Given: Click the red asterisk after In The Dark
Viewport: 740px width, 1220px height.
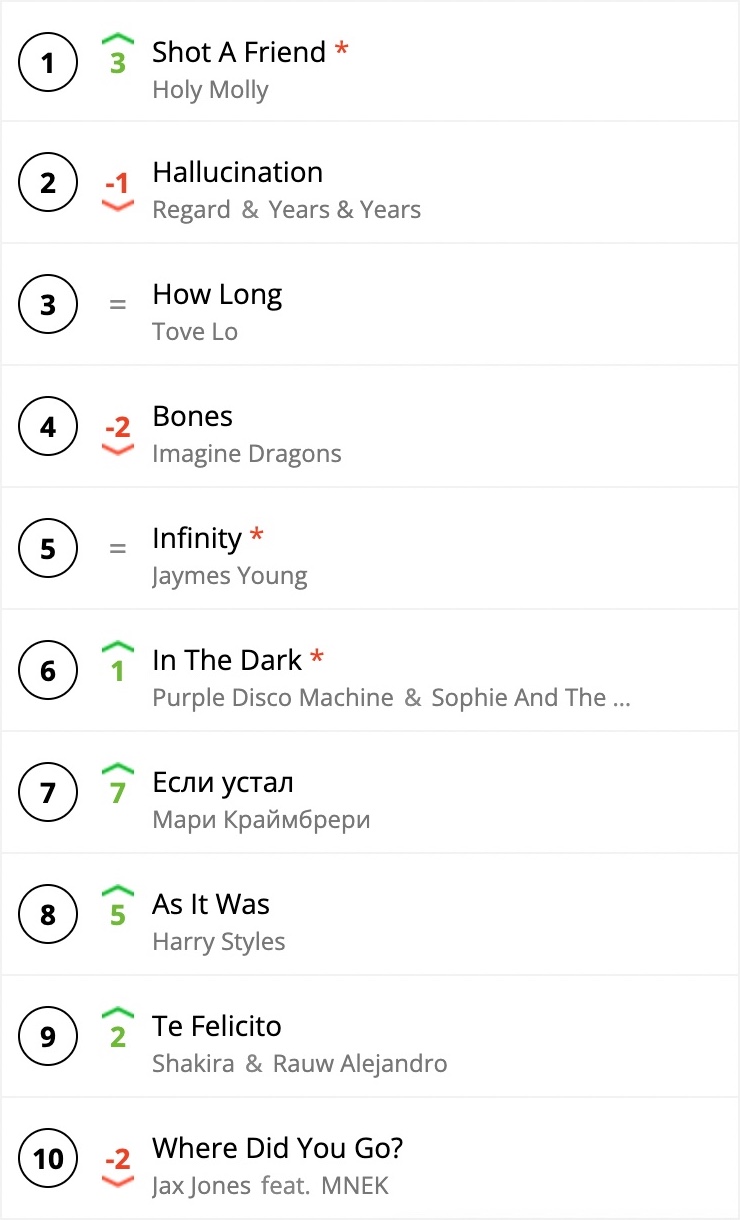Looking at the screenshot, I should pos(317,658).
